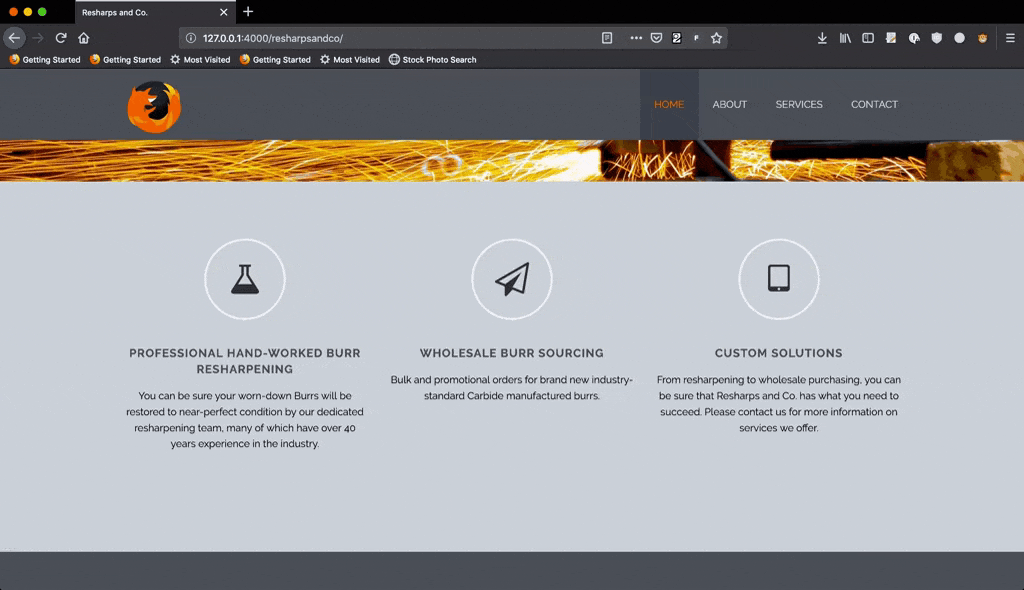
Task: Save page to Pocket
Action: pos(656,38)
